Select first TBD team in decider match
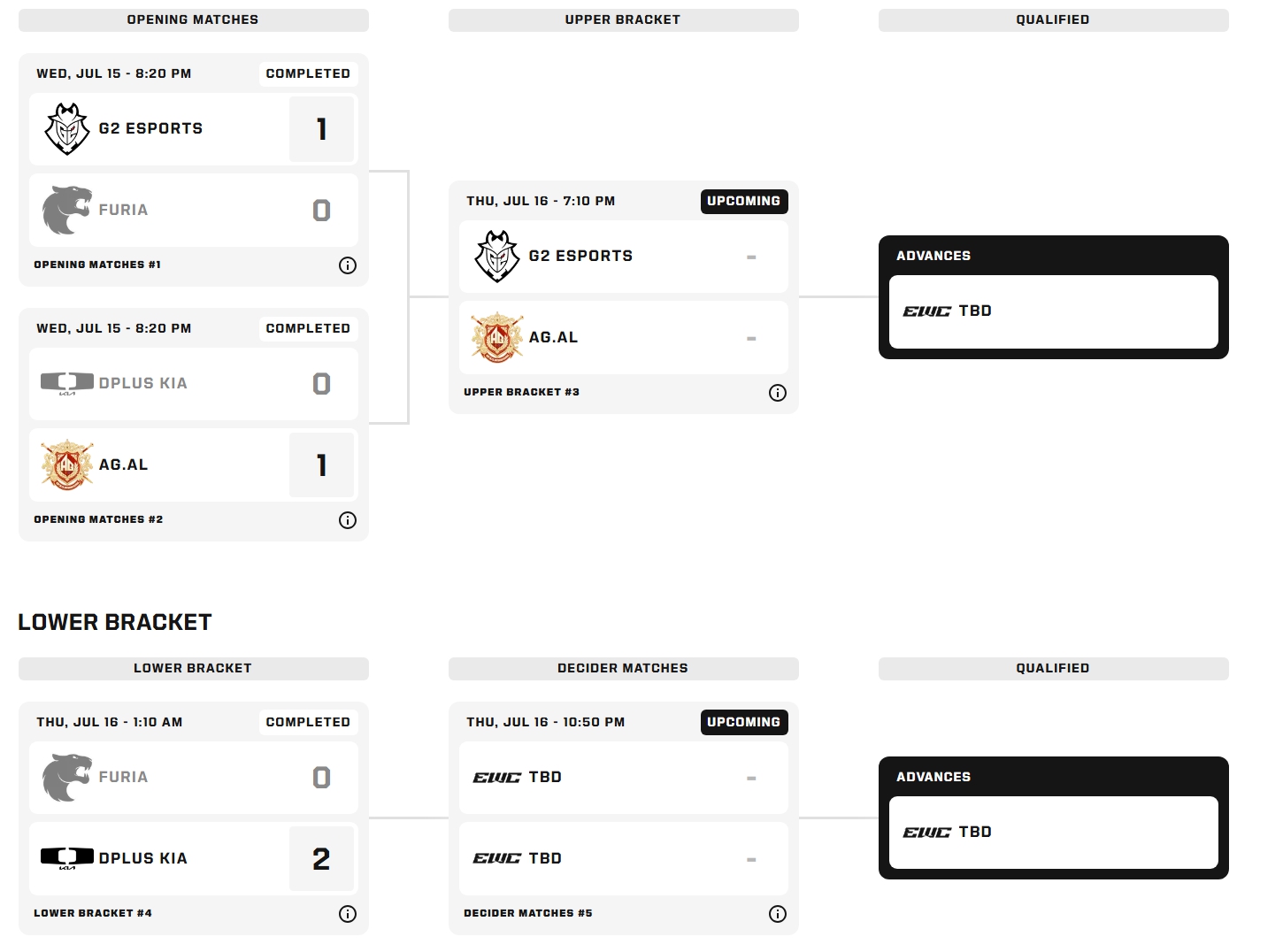The height and width of the screenshot is (952, 1283). click(x=623, y=778)
